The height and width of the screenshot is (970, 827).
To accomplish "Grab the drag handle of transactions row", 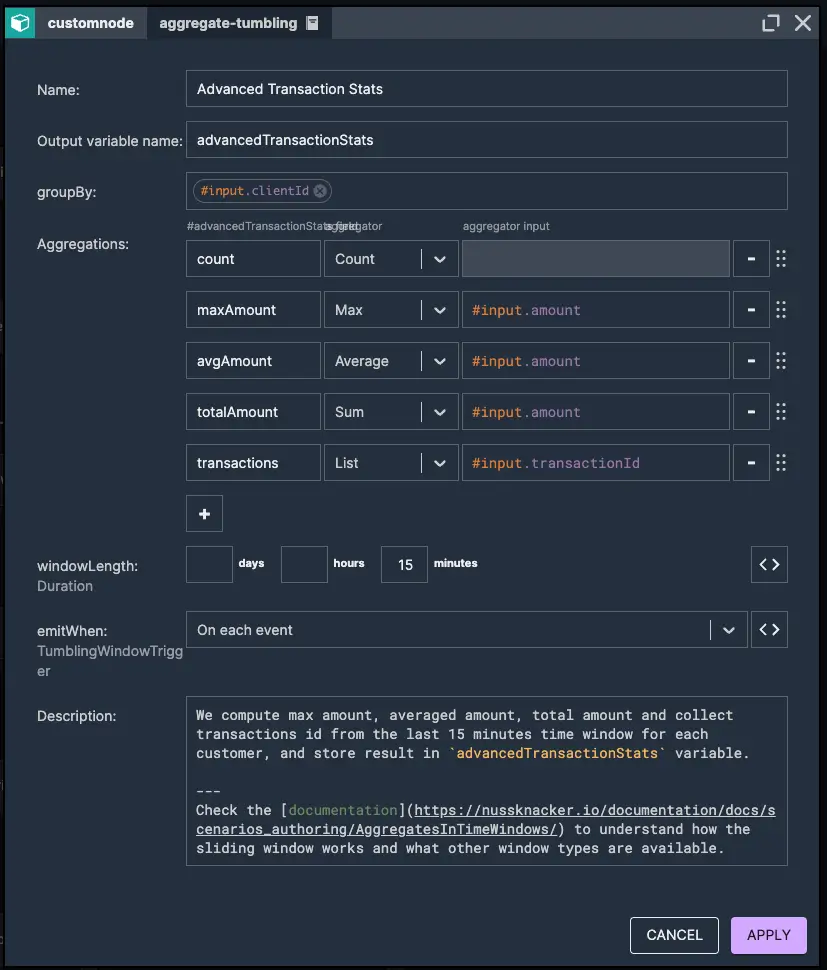I will tap(781, 463).
